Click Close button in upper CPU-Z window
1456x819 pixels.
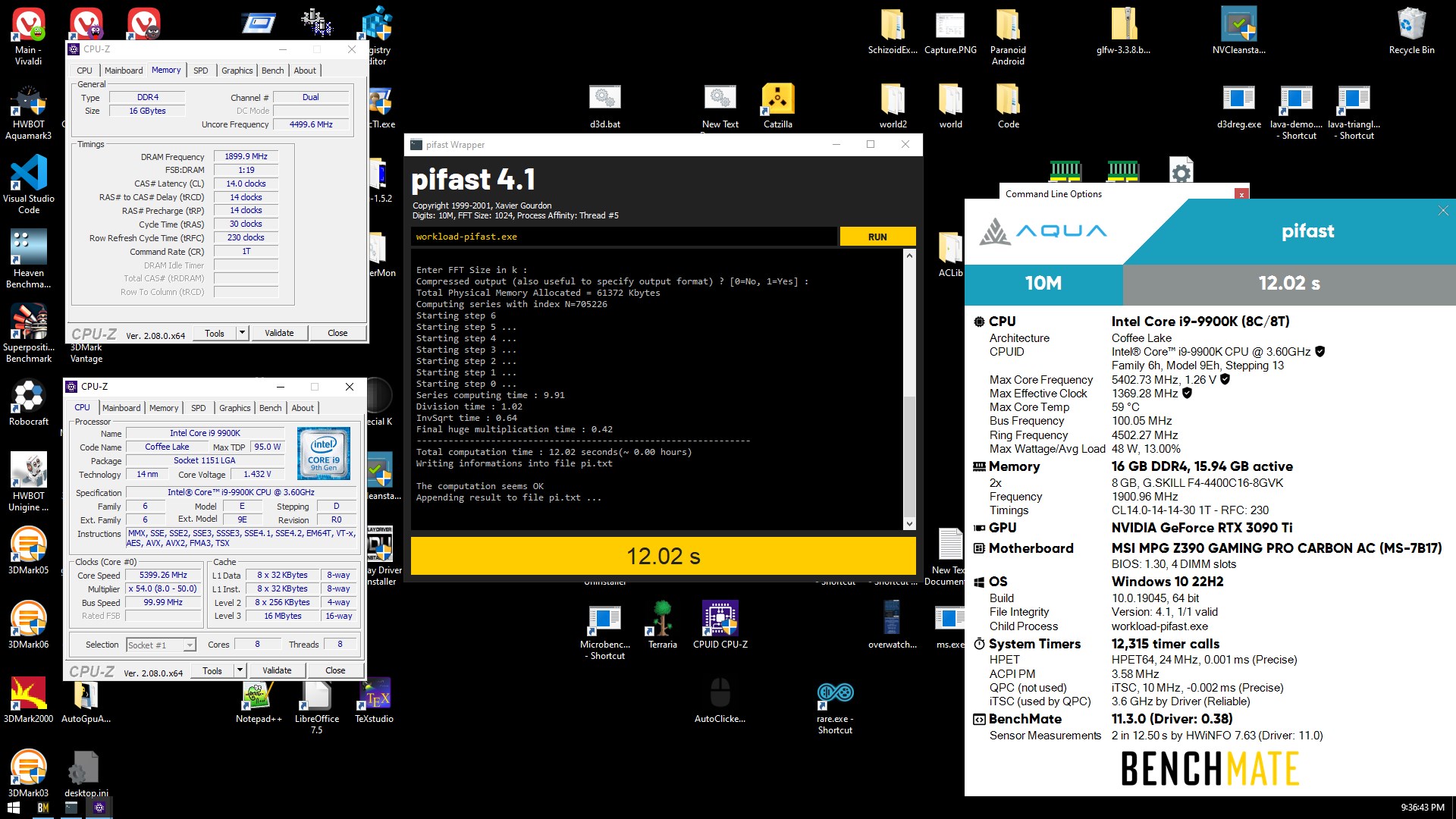click(x=337, y=333)
